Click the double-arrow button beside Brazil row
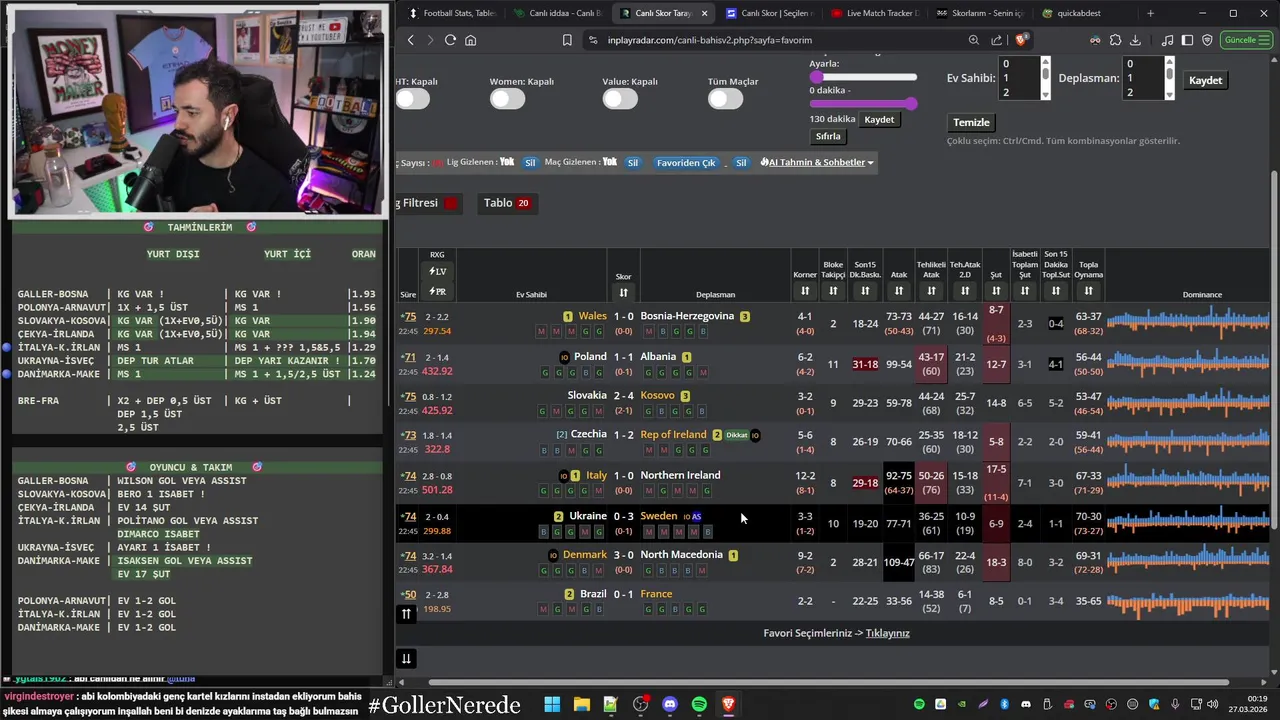 point(406,614)
